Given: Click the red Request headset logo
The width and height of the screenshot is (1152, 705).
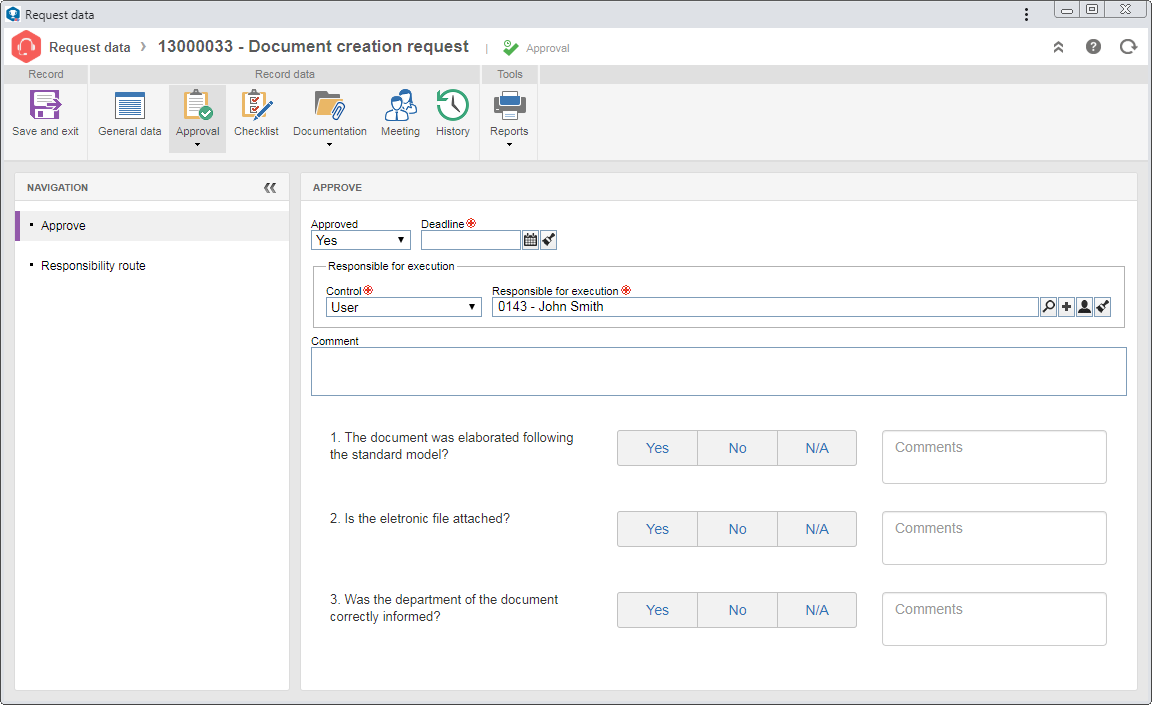Looking at the screenshot, I should click(26, 47).
